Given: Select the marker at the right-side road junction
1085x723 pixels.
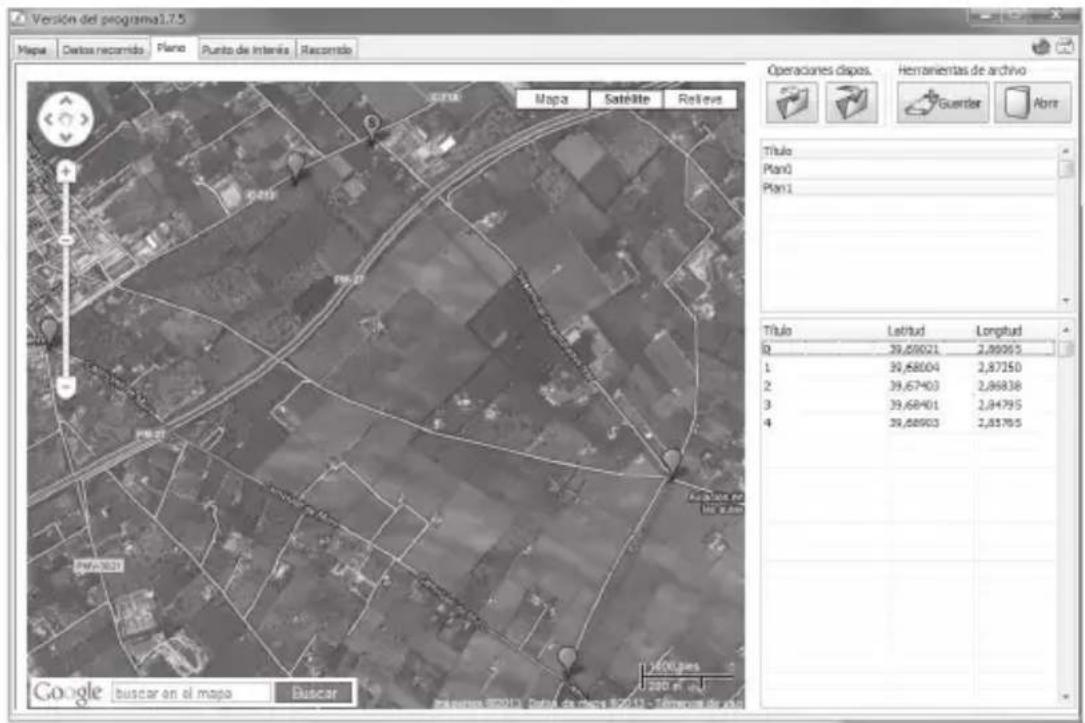Looking at the screenshot, I should pyautogui.click(x=672, y=462).
